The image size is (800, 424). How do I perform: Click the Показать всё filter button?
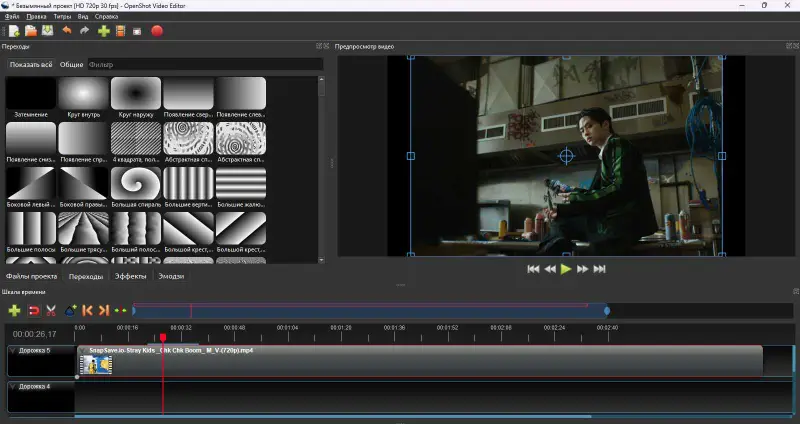coord(31,64)
